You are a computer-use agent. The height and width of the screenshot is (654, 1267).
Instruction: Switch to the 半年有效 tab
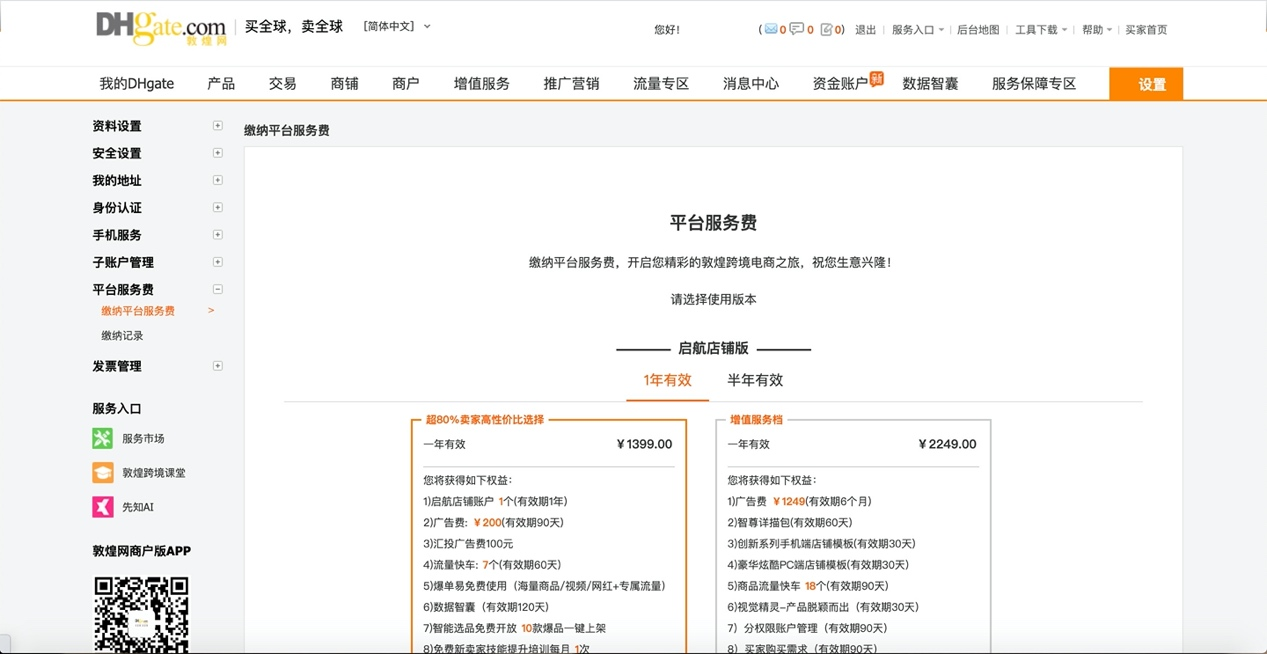click(x=755, y=380)
